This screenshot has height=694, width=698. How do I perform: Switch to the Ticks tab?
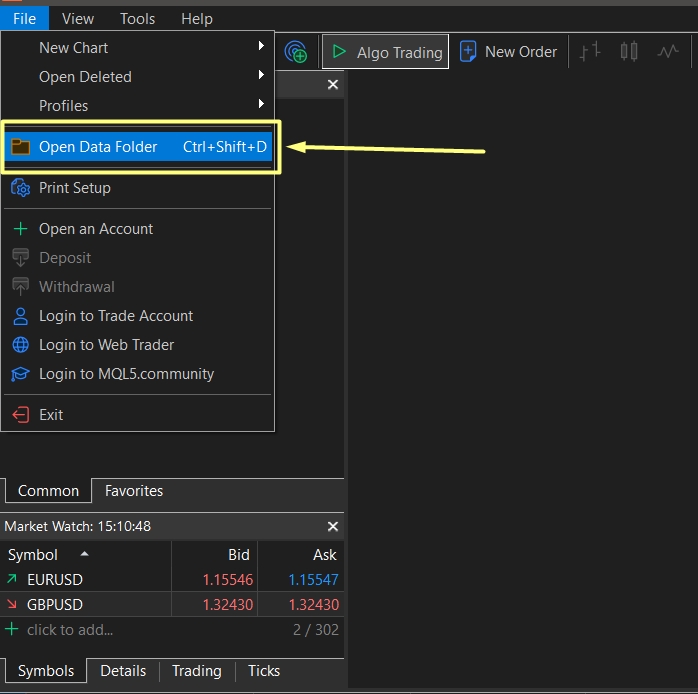coord(264,671)
